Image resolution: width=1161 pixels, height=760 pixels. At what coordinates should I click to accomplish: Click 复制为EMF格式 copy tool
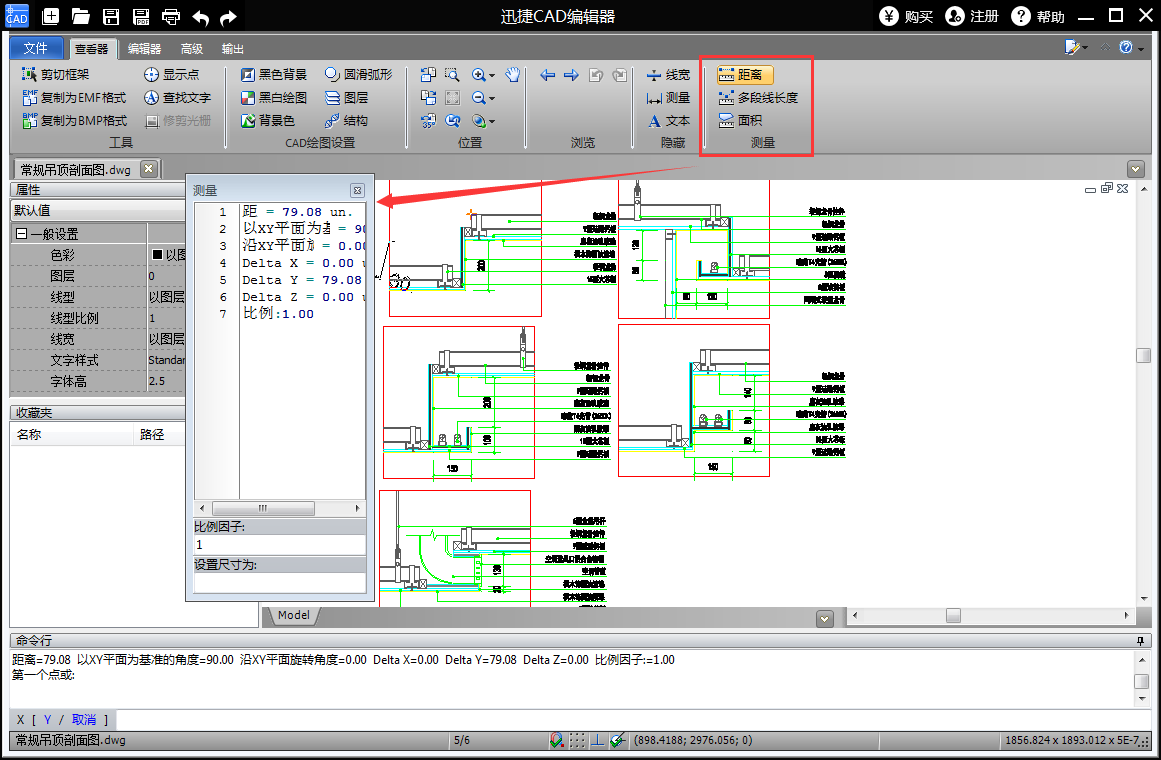pos(74,98)
